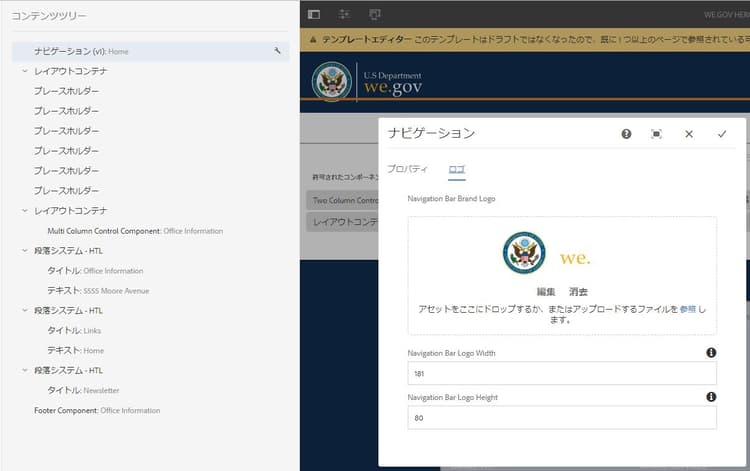Screen dimensions: 750x471
Task: Cancel the ナビゲーション dialog with the X icon
Action: (689, 134)
